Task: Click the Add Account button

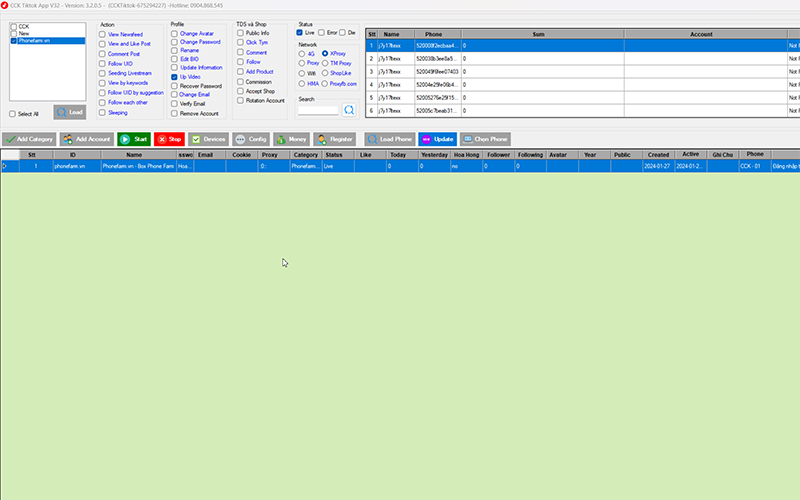Action: click(86, 139)
